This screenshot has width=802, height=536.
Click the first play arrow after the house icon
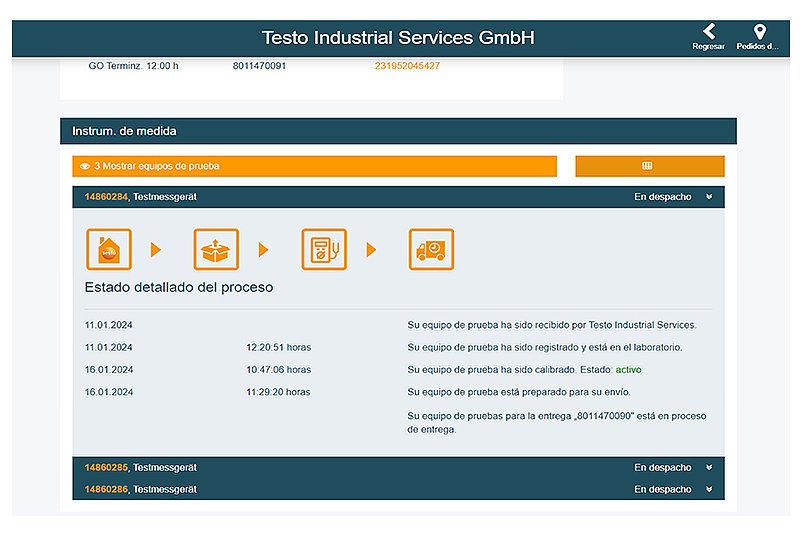(x=156, y=250)
